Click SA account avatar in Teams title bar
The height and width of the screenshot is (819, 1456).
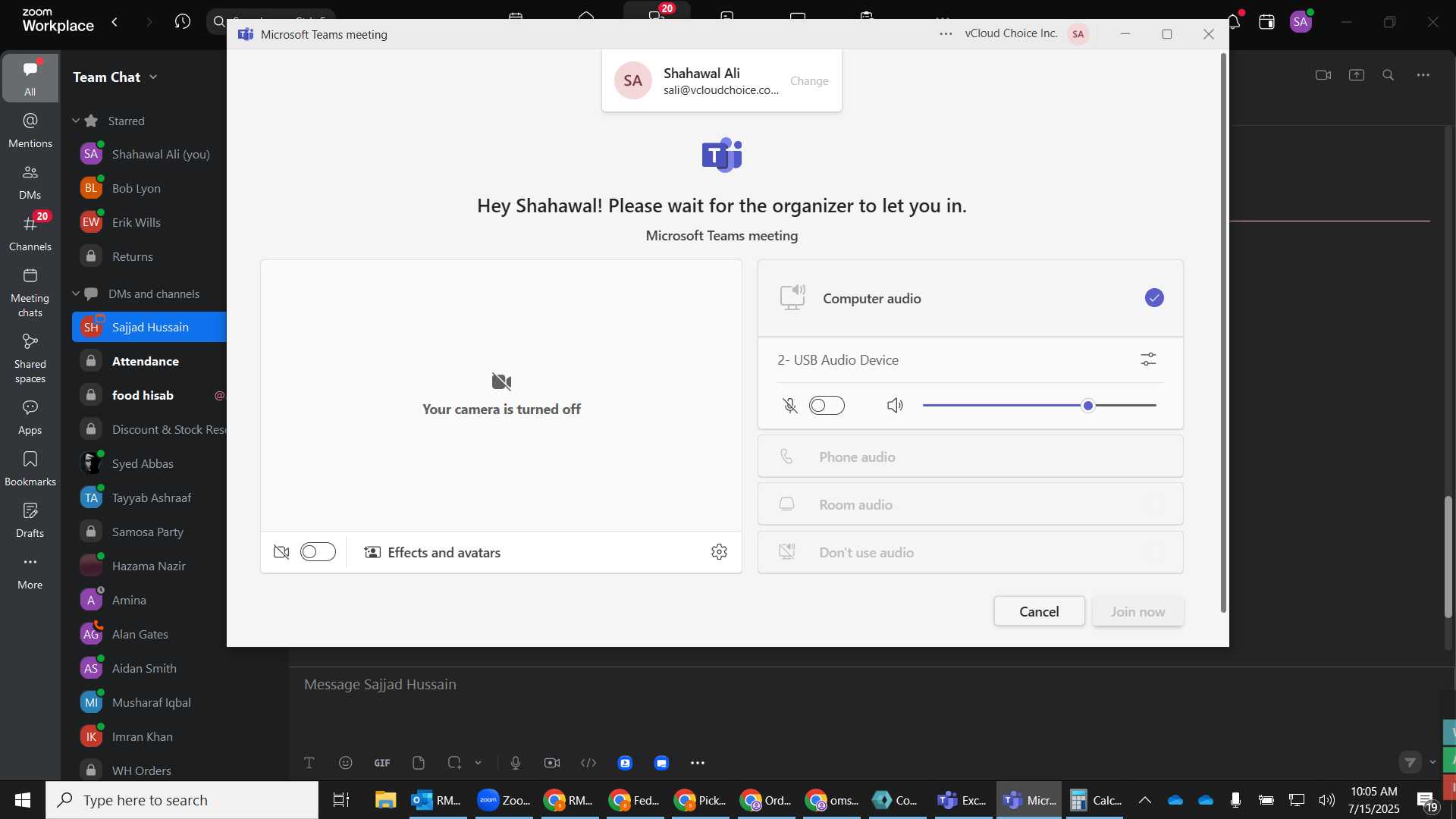coord(1078,34)
